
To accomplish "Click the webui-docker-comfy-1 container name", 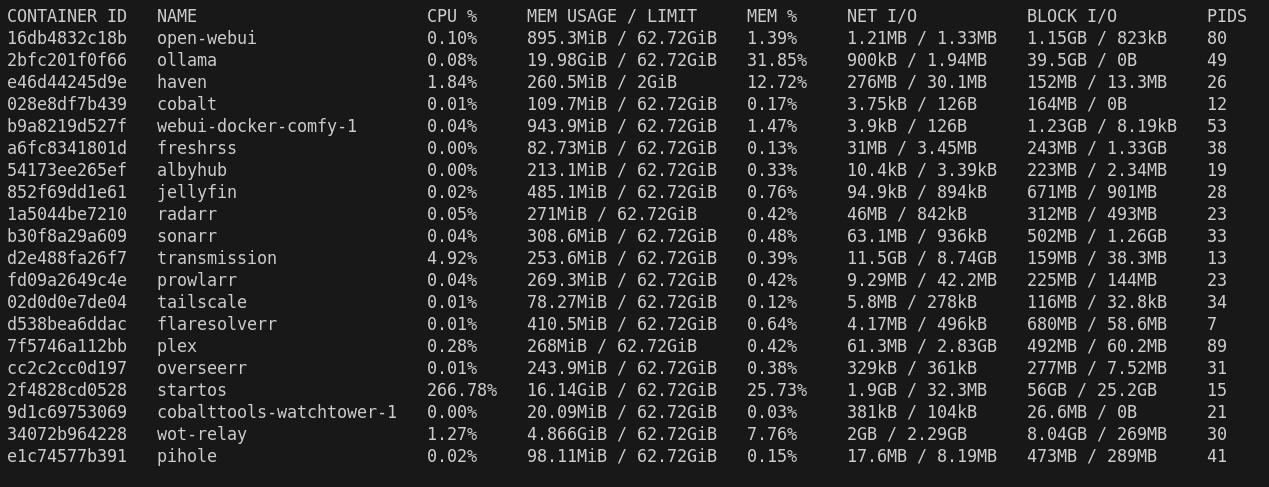I will (256, 126).
